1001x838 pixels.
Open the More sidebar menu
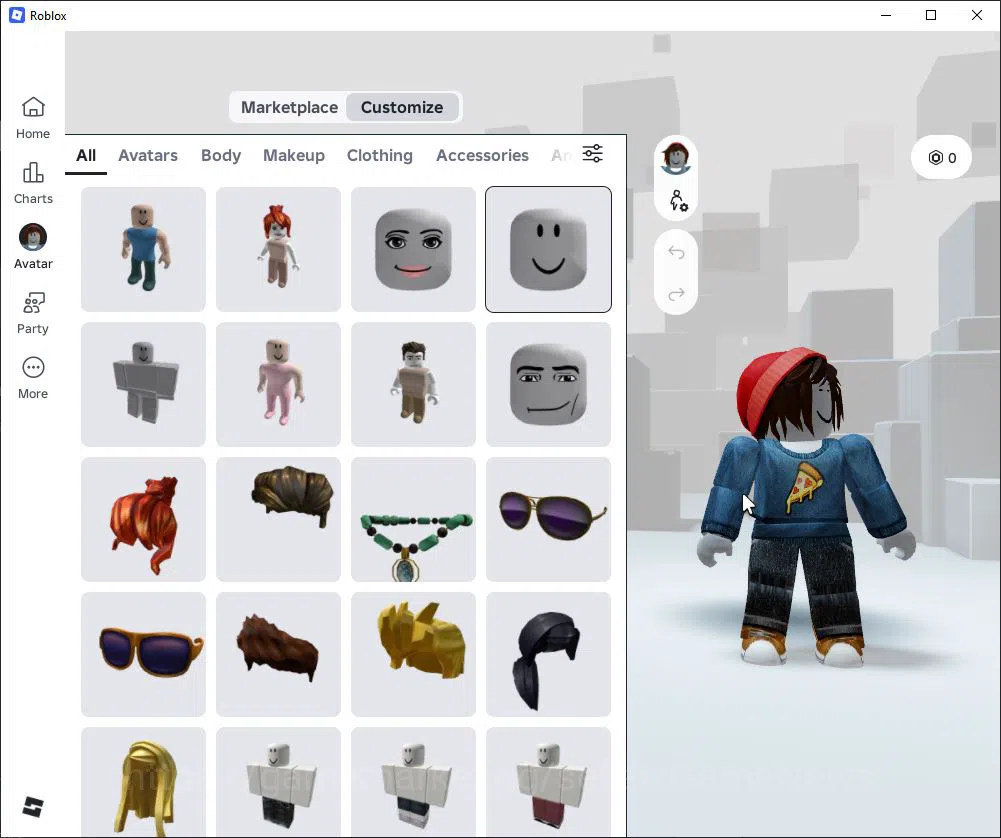click(x=33, y=378)
